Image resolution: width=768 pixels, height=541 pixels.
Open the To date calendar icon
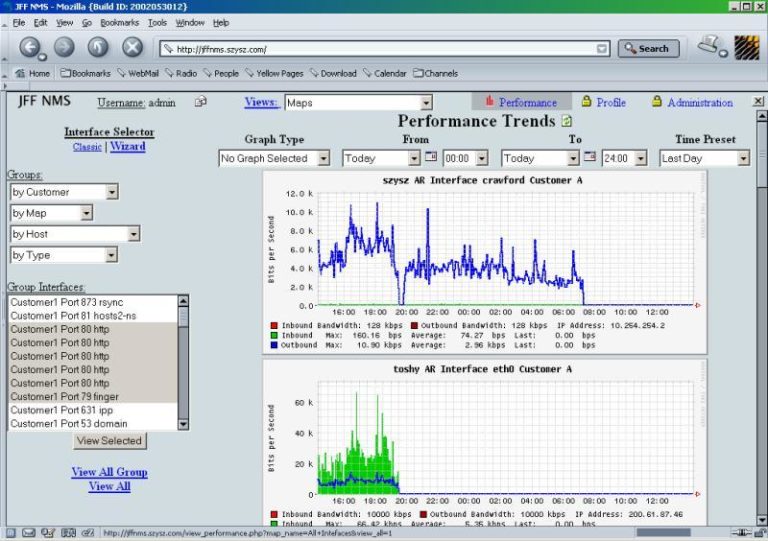tap(590, 157)
